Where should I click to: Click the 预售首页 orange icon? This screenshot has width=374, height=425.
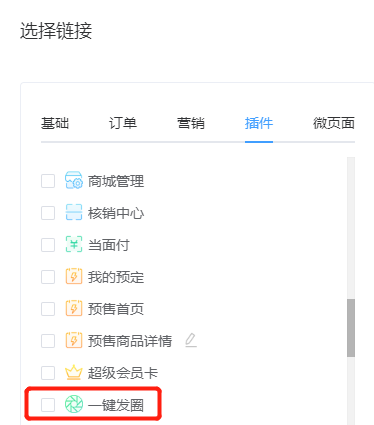(74, 308)
